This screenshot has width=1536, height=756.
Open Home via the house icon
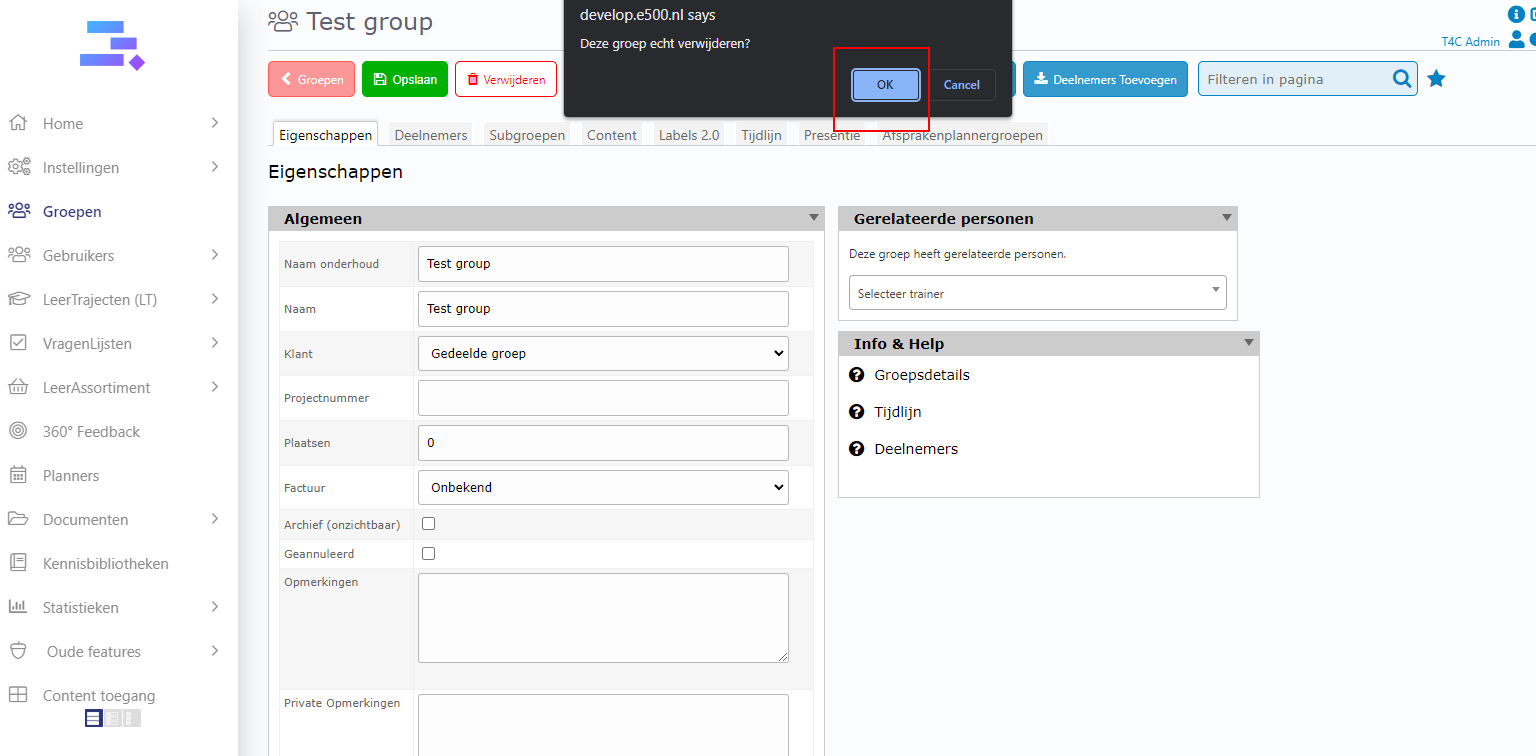[18, 123]
